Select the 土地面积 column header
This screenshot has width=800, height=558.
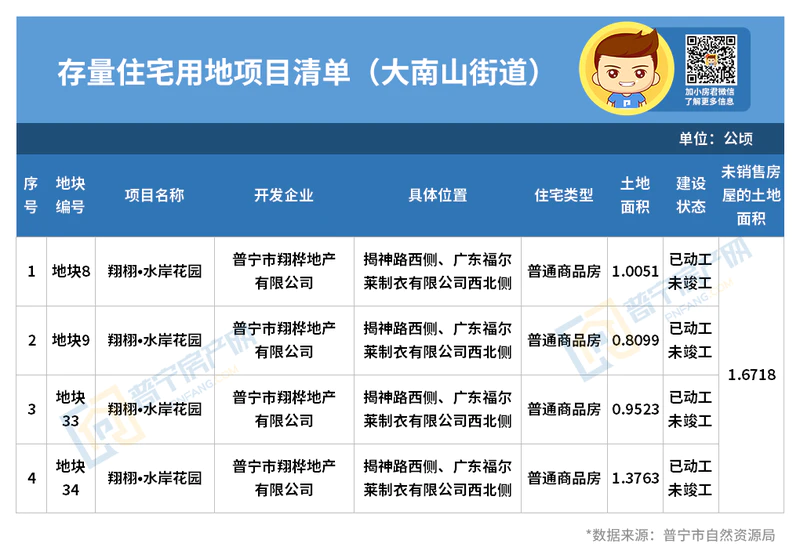tap(635, 195)
